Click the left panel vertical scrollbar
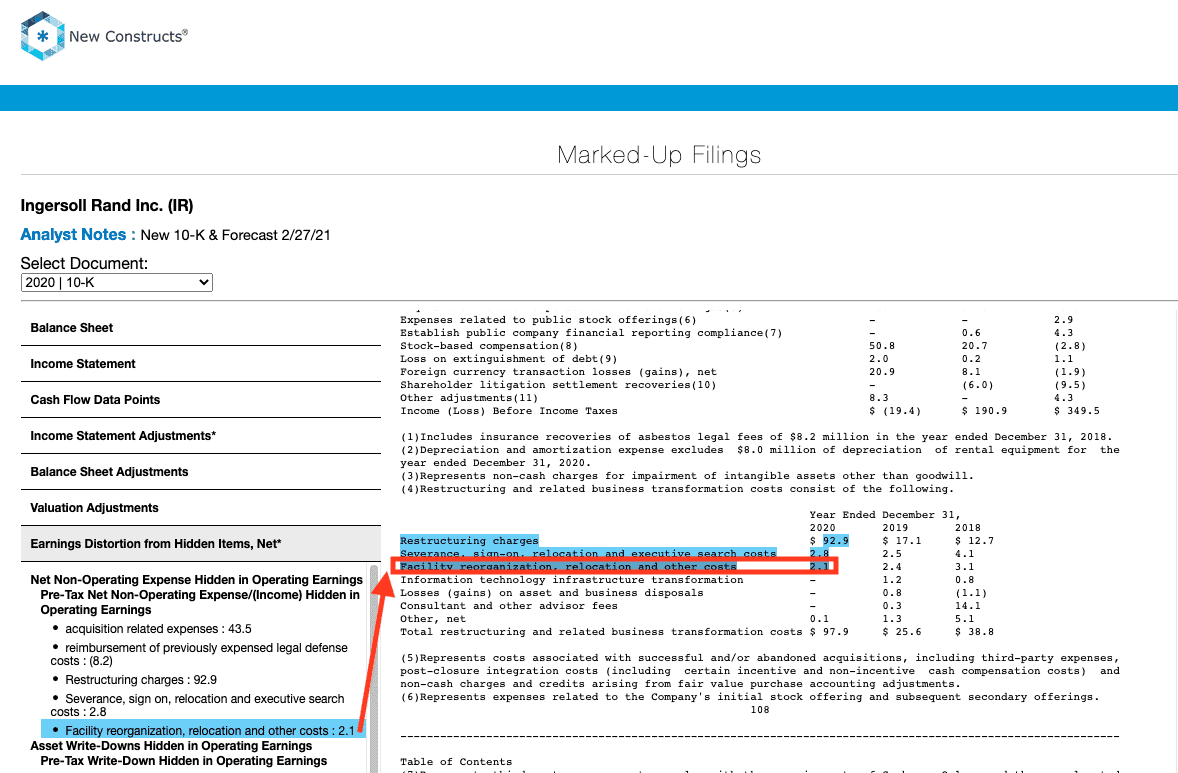This screenshot has width=1178, height=773. pos(374,669)
